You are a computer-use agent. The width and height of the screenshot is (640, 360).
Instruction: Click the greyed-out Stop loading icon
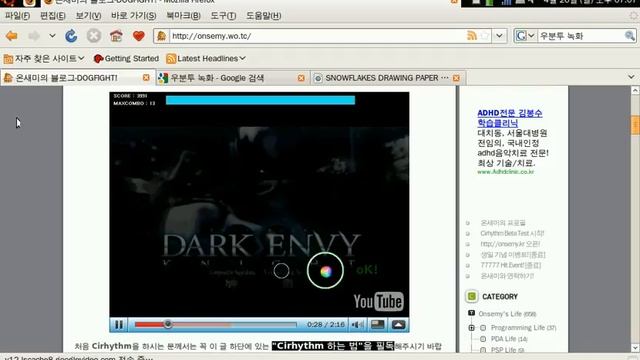click(93, 36)
